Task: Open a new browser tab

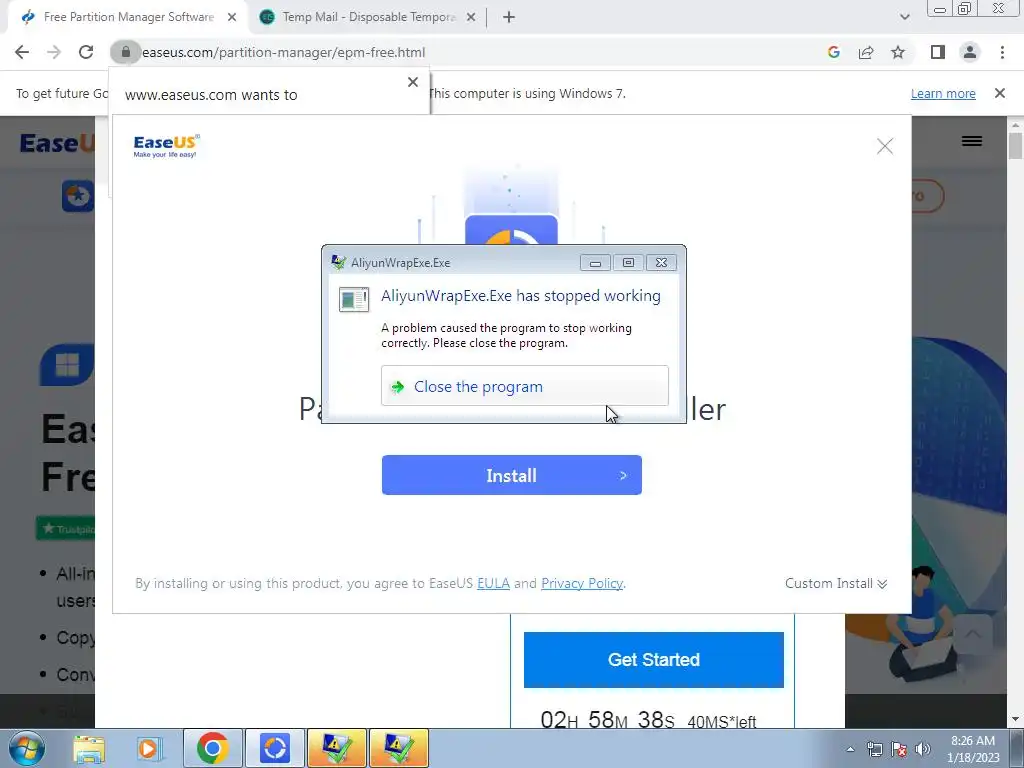Action: [x=509, y=17]
